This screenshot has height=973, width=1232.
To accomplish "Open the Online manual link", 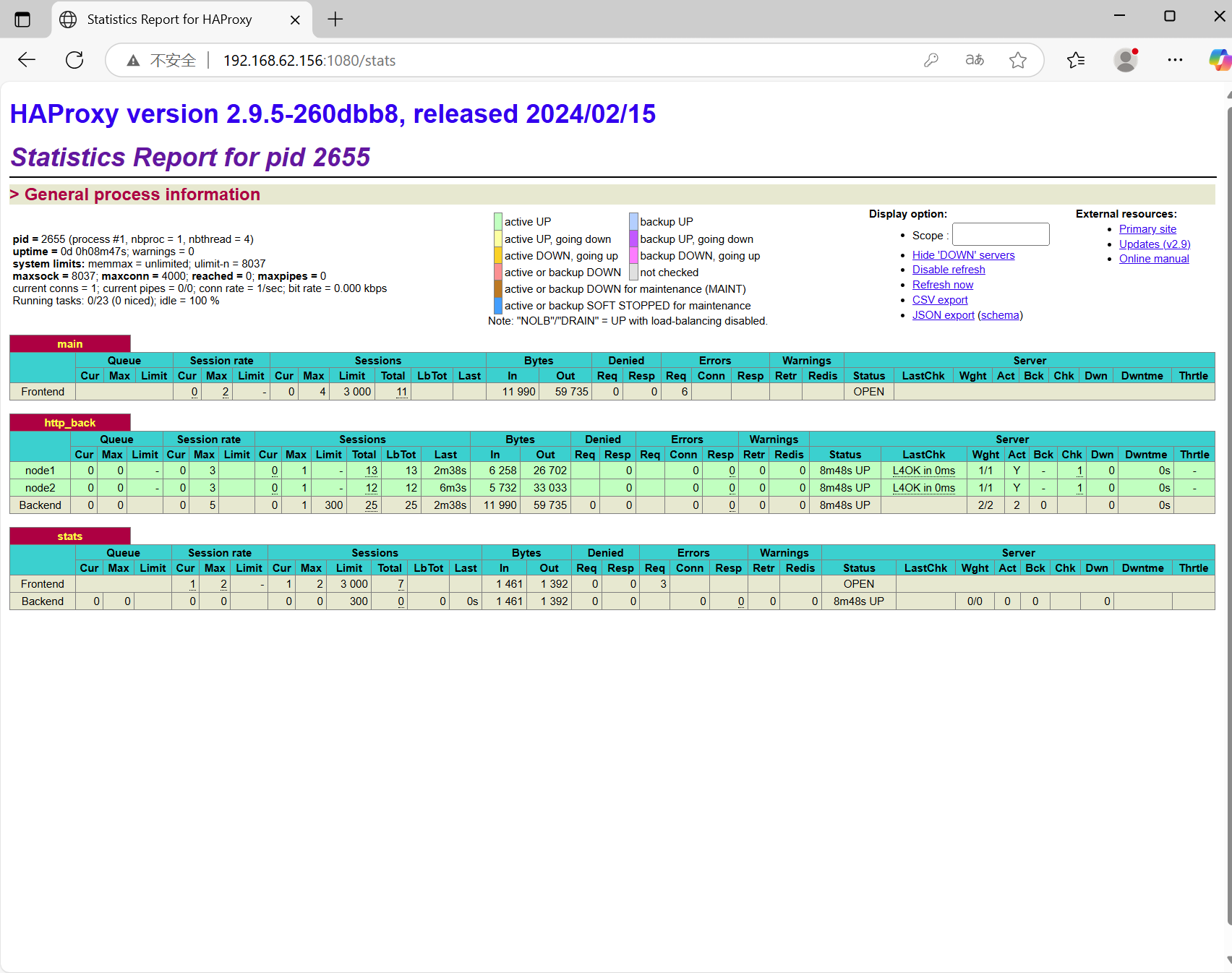I will [1154, 259].
